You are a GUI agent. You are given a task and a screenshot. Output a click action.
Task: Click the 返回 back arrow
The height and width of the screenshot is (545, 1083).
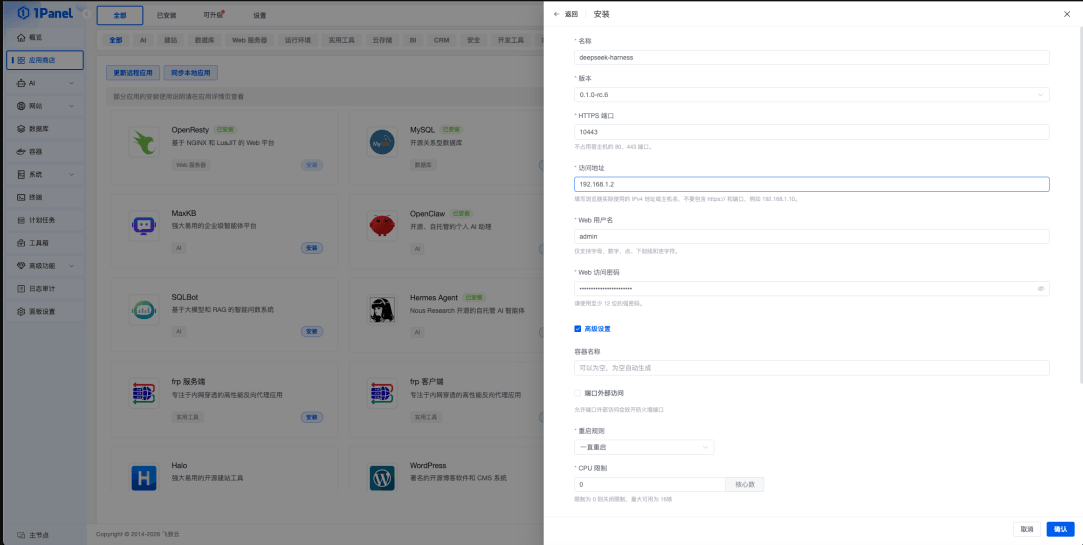557,14
